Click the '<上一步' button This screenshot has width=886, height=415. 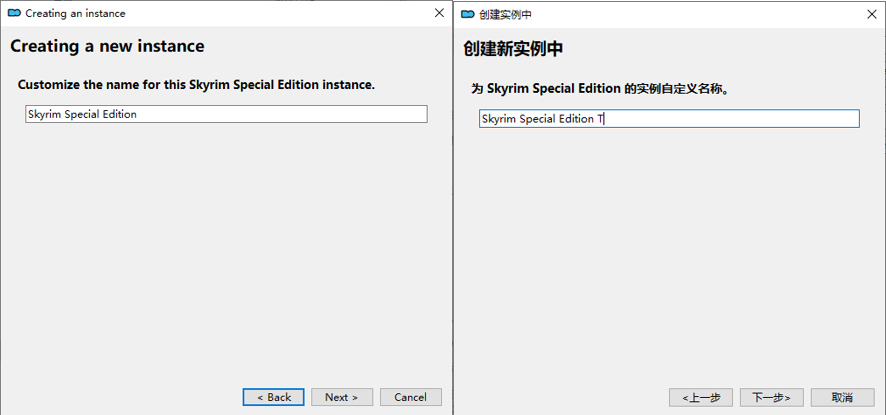pyautogui.click(x=701, y=398)
